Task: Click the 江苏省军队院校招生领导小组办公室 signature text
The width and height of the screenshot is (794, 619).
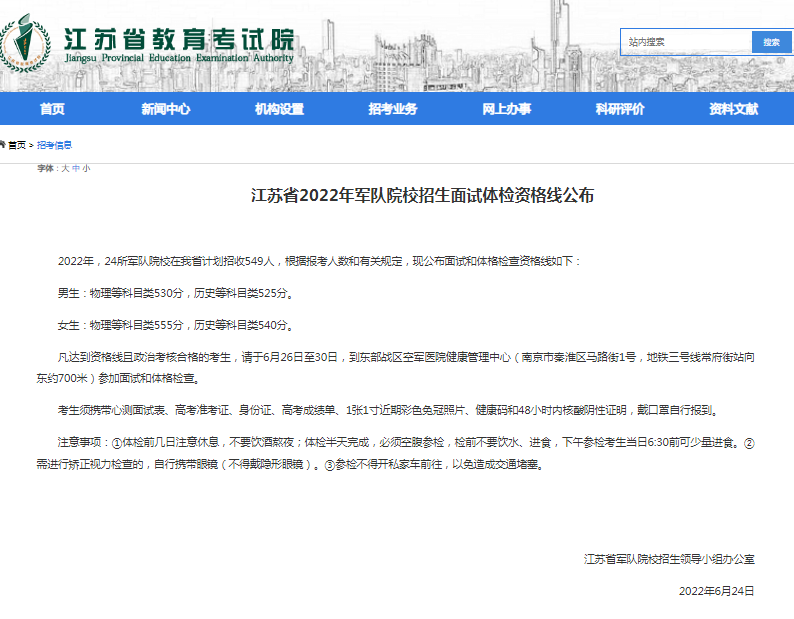Action: 669,559
